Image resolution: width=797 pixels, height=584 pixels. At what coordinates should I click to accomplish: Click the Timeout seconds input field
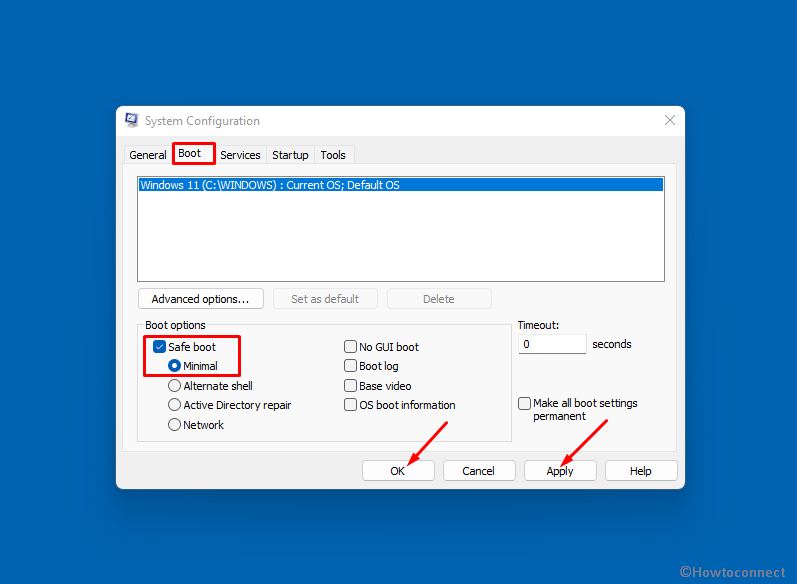pos(552,344)
